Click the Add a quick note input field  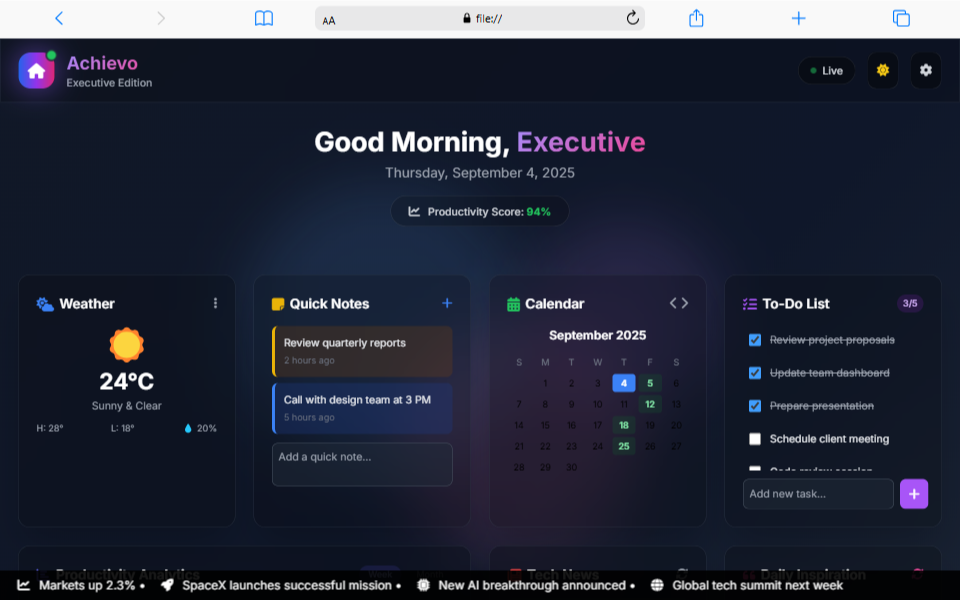(362, 464)
